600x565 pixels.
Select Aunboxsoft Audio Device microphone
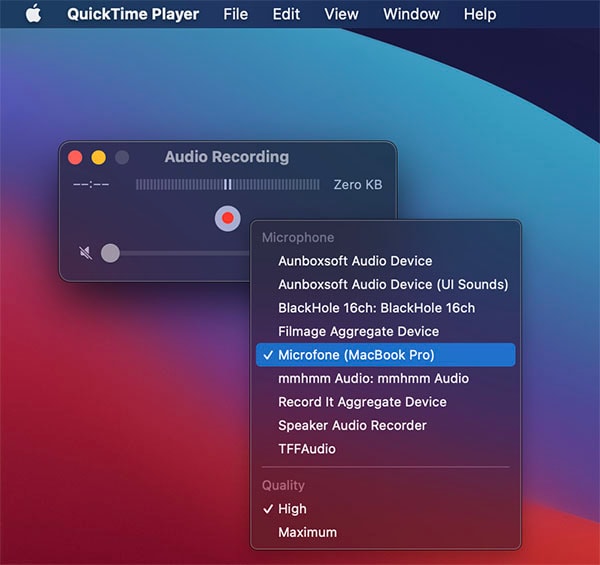click(x=385, y=261)
